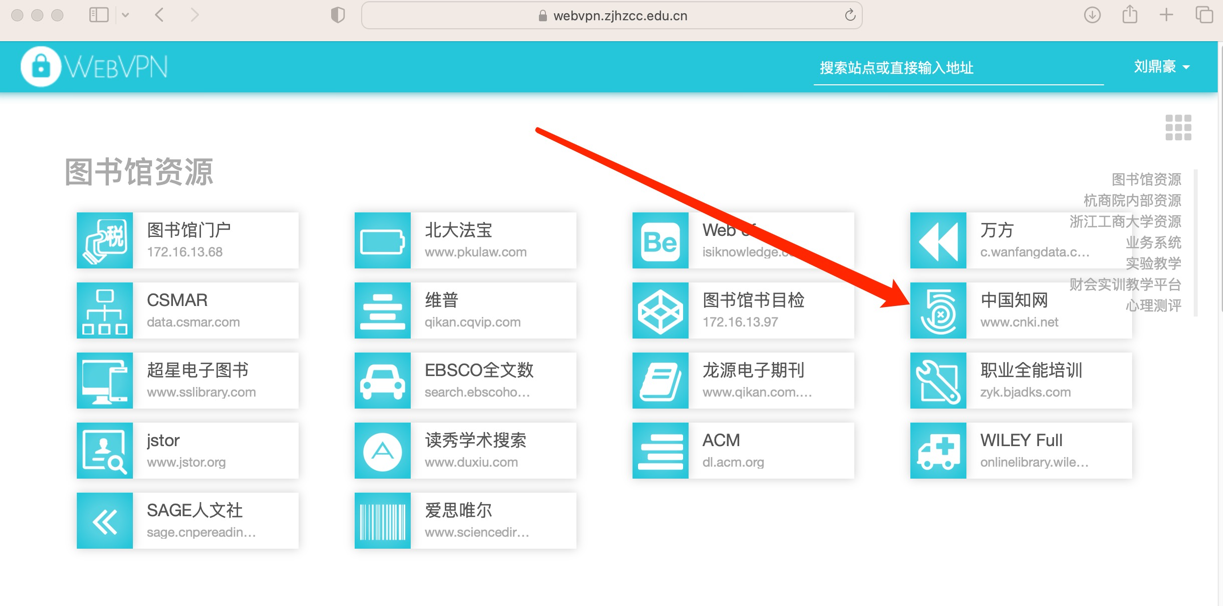
Task: Click the WILEY Full title text
Action: pyautogui.click(x=1021, y=440)
